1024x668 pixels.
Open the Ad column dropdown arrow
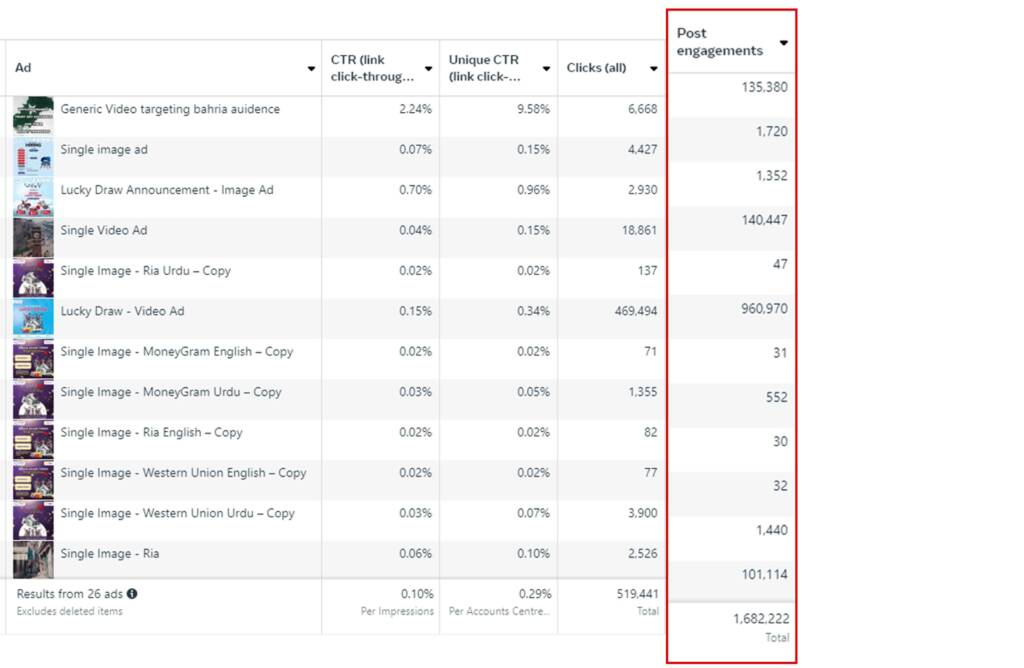click(x=311, y=69)
